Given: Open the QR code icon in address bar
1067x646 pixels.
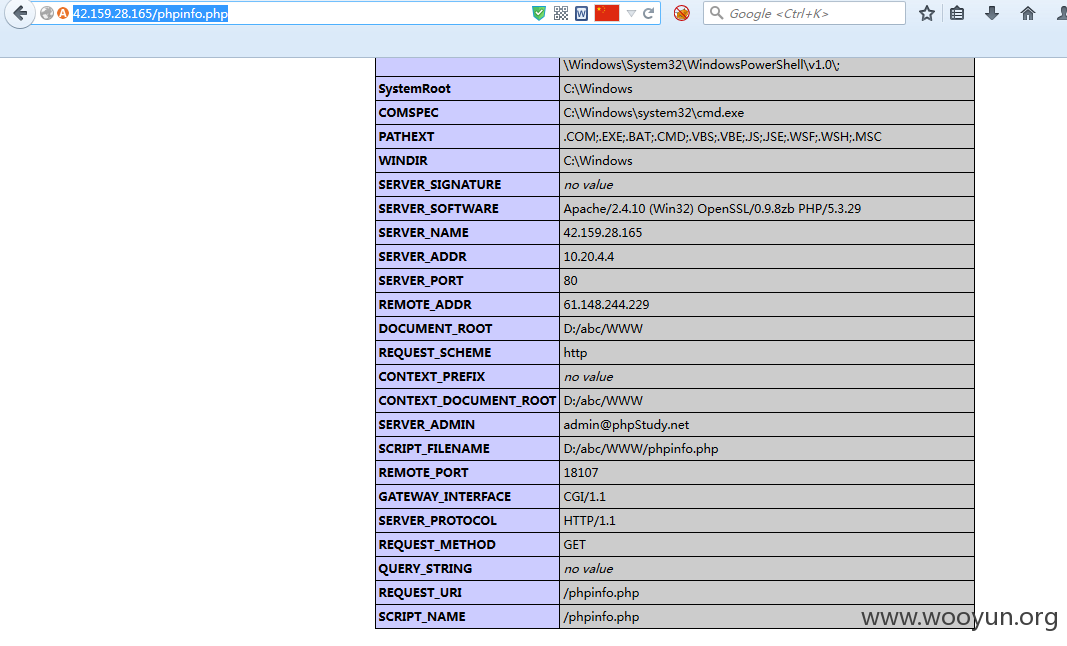Looking at the screenshot, I should (x=561, y=13).
